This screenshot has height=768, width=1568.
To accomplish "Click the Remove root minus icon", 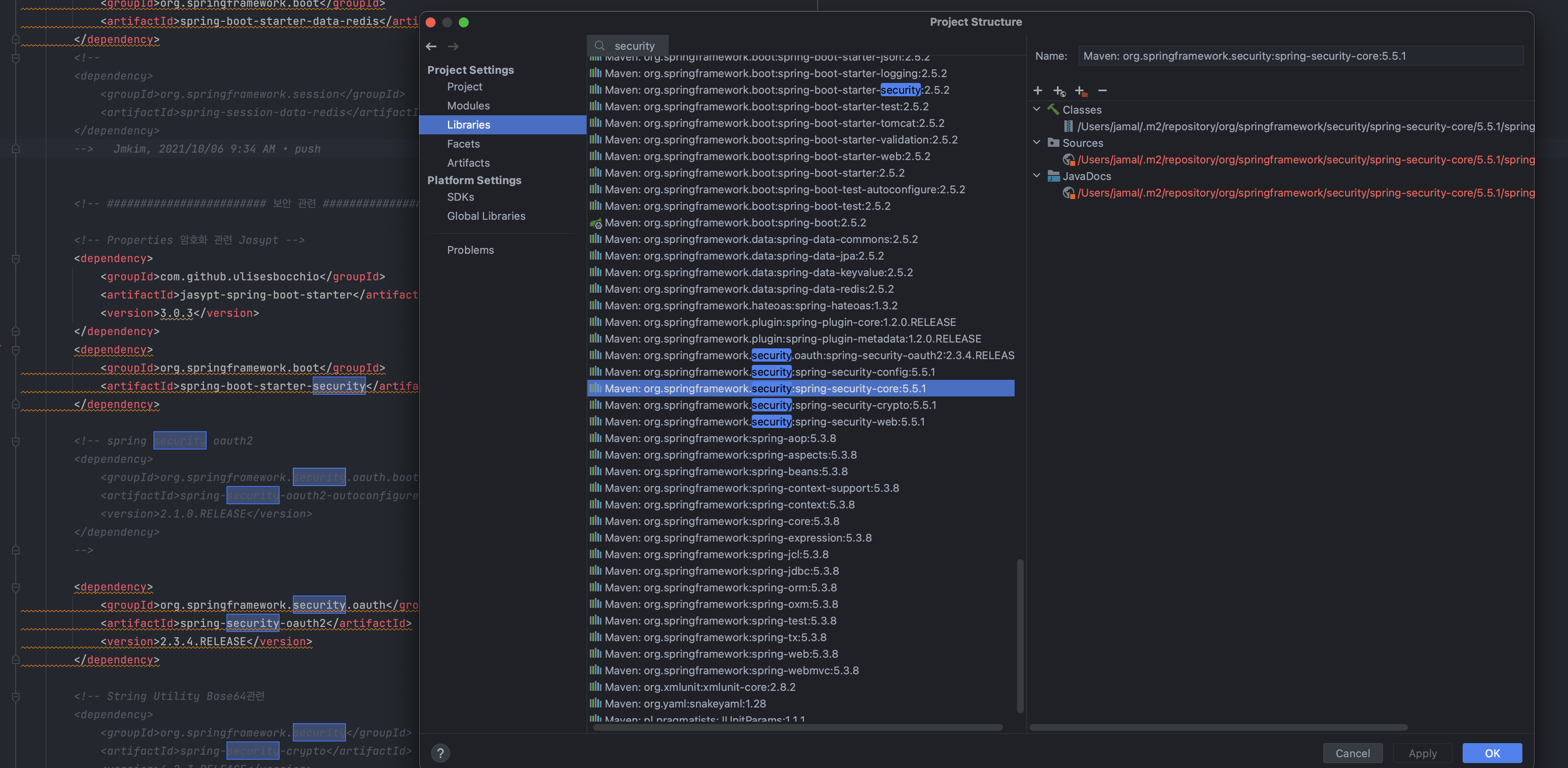I will point(1102,91).
